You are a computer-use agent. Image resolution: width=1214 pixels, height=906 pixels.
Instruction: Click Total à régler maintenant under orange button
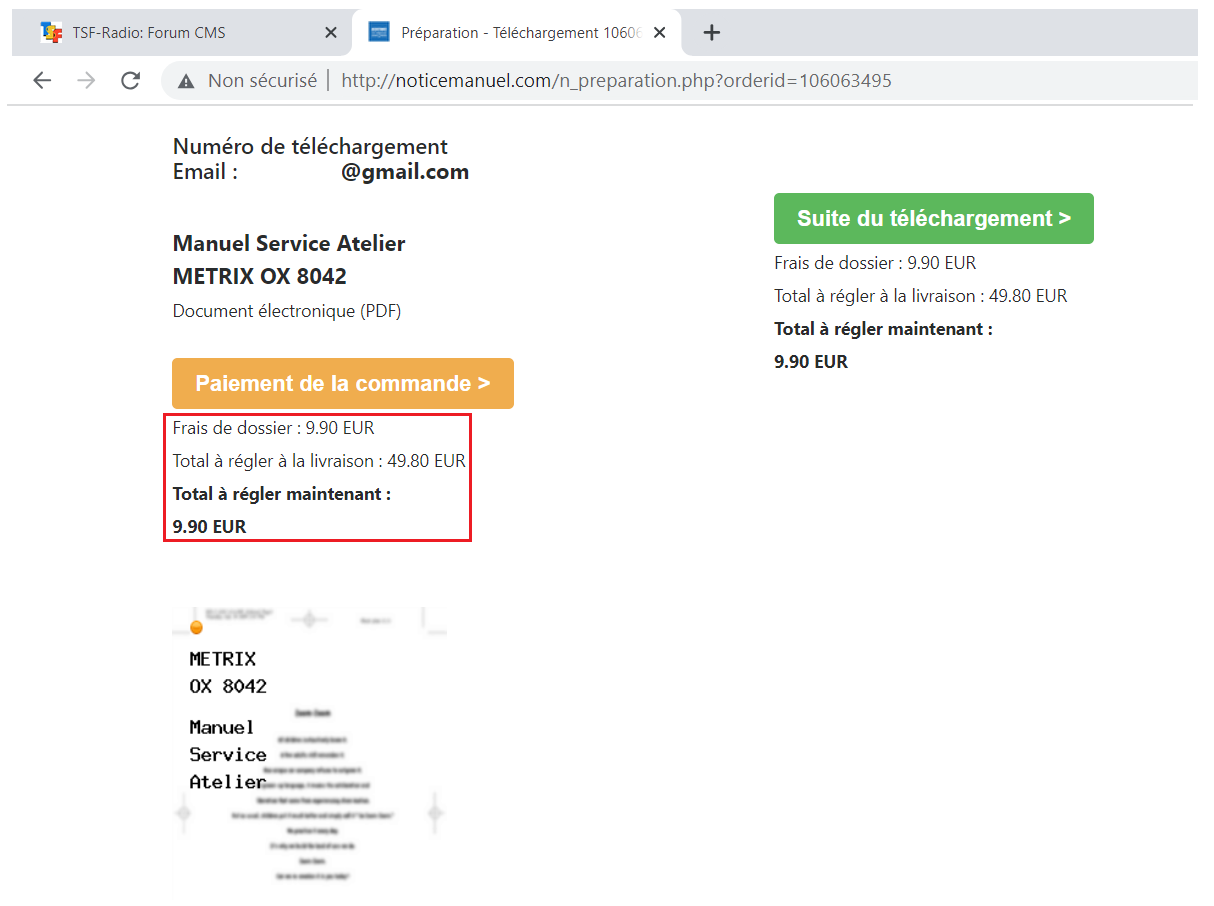tap(282, 494)
